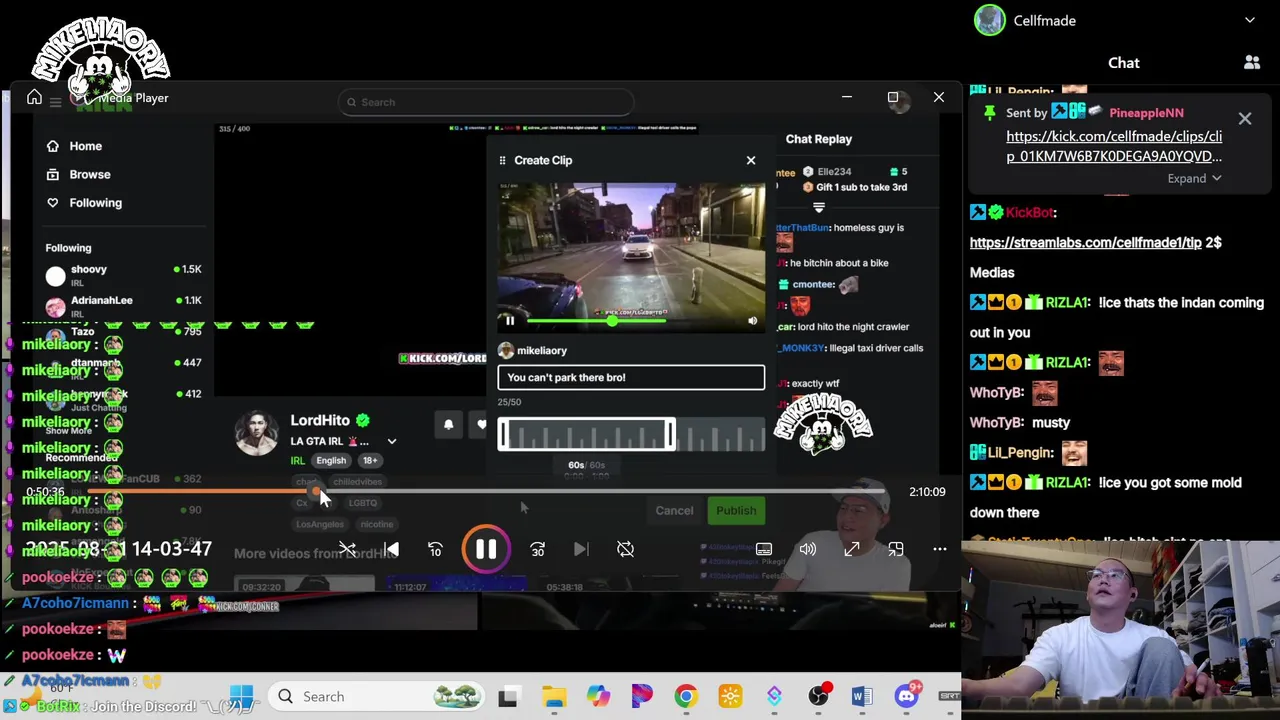The height and width of the screenshot is (720, 1280).
Task: Open Browse in Kick sidebar
Action: click(78, 174)
